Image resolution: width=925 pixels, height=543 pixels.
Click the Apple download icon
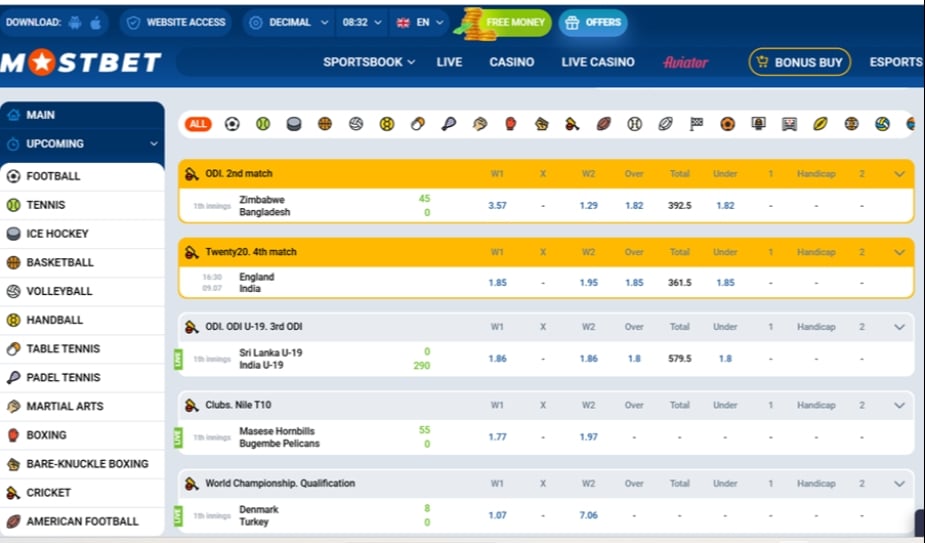click(x=96, y=22)
